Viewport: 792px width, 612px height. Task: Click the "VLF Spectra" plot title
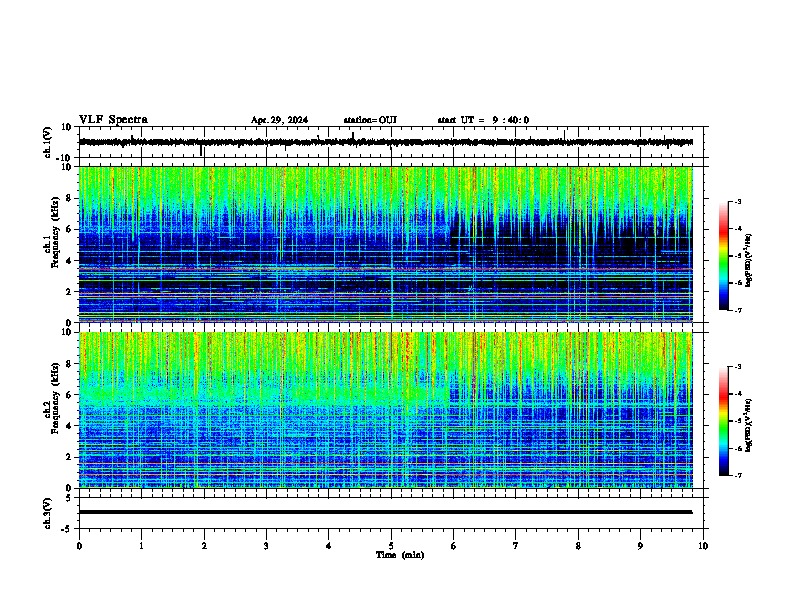pos(113,120)
